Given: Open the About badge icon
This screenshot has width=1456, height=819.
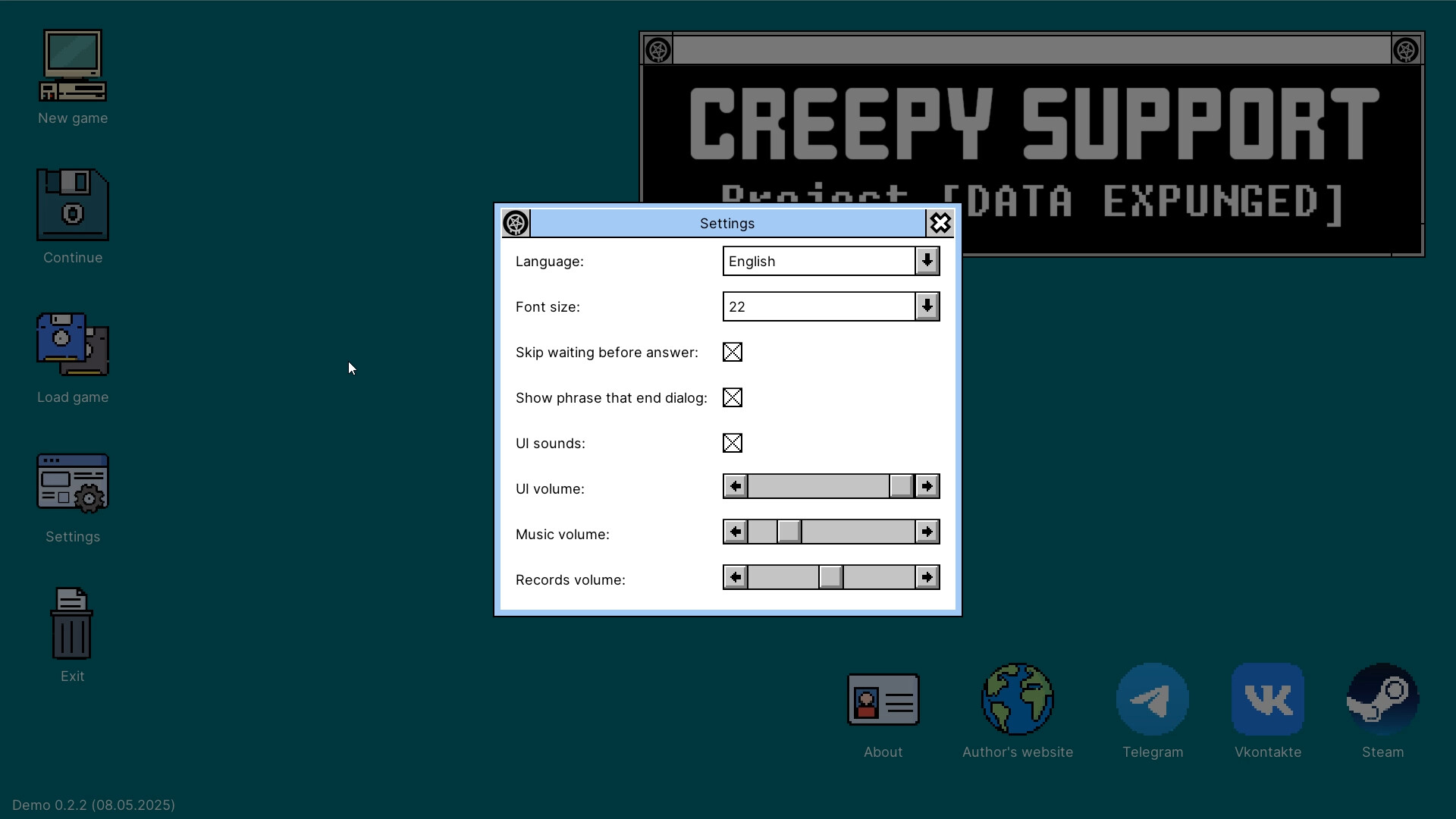Looking at the screenshot, I should (x=882, y=699).
